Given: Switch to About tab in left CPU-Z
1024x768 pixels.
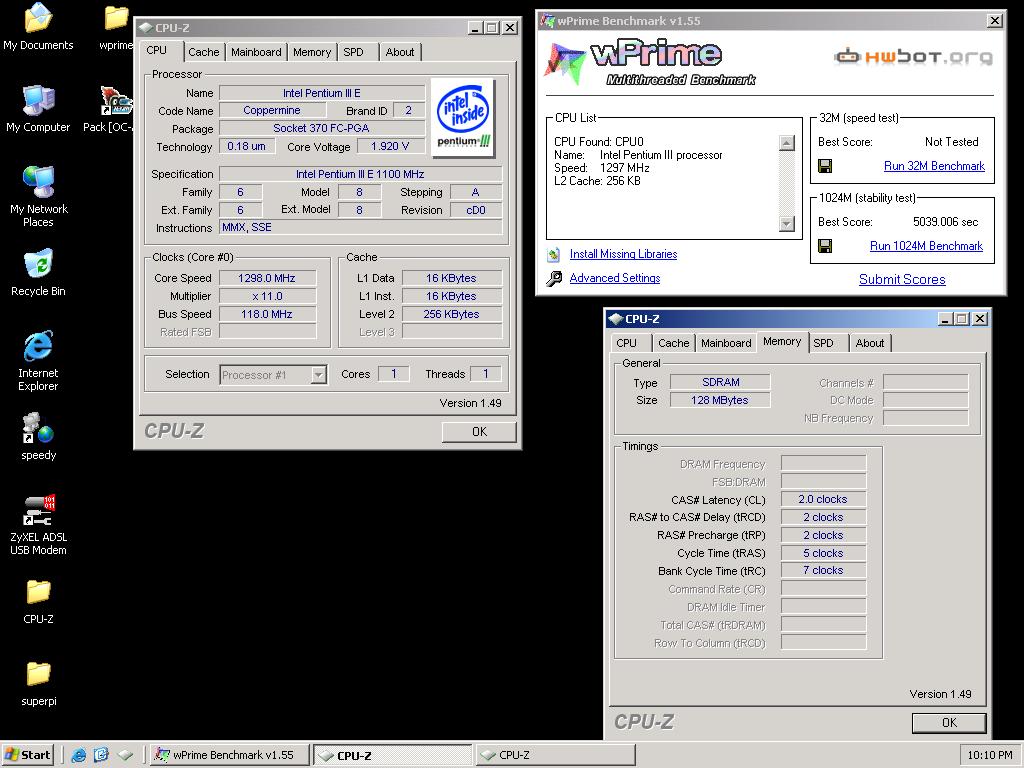Looking at the screenshot, I should click(x=400, y=52).
